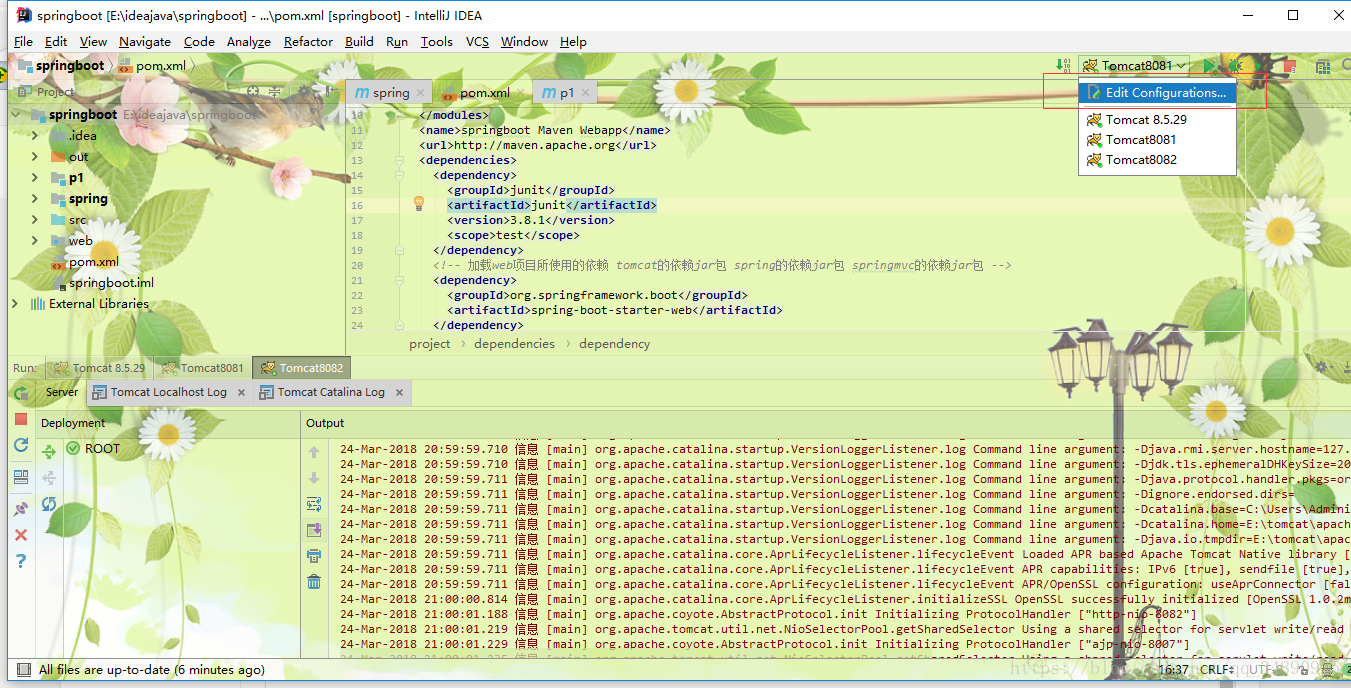Expand the out folder
This screenshot has height=688, width=1351.
(x=35, y=157)
